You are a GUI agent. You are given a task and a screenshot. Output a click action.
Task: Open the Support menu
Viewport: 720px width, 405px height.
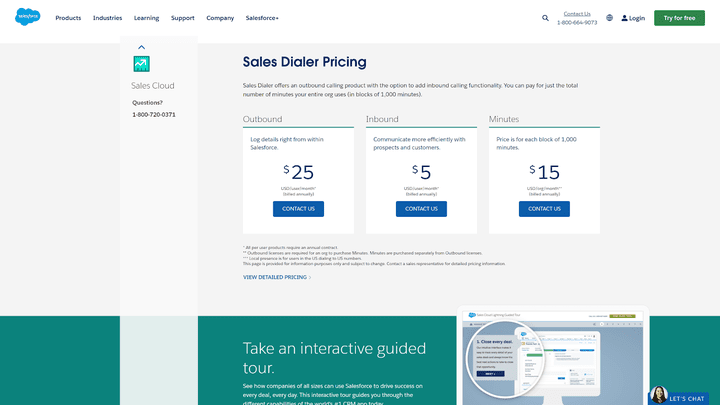coord(183,18)
